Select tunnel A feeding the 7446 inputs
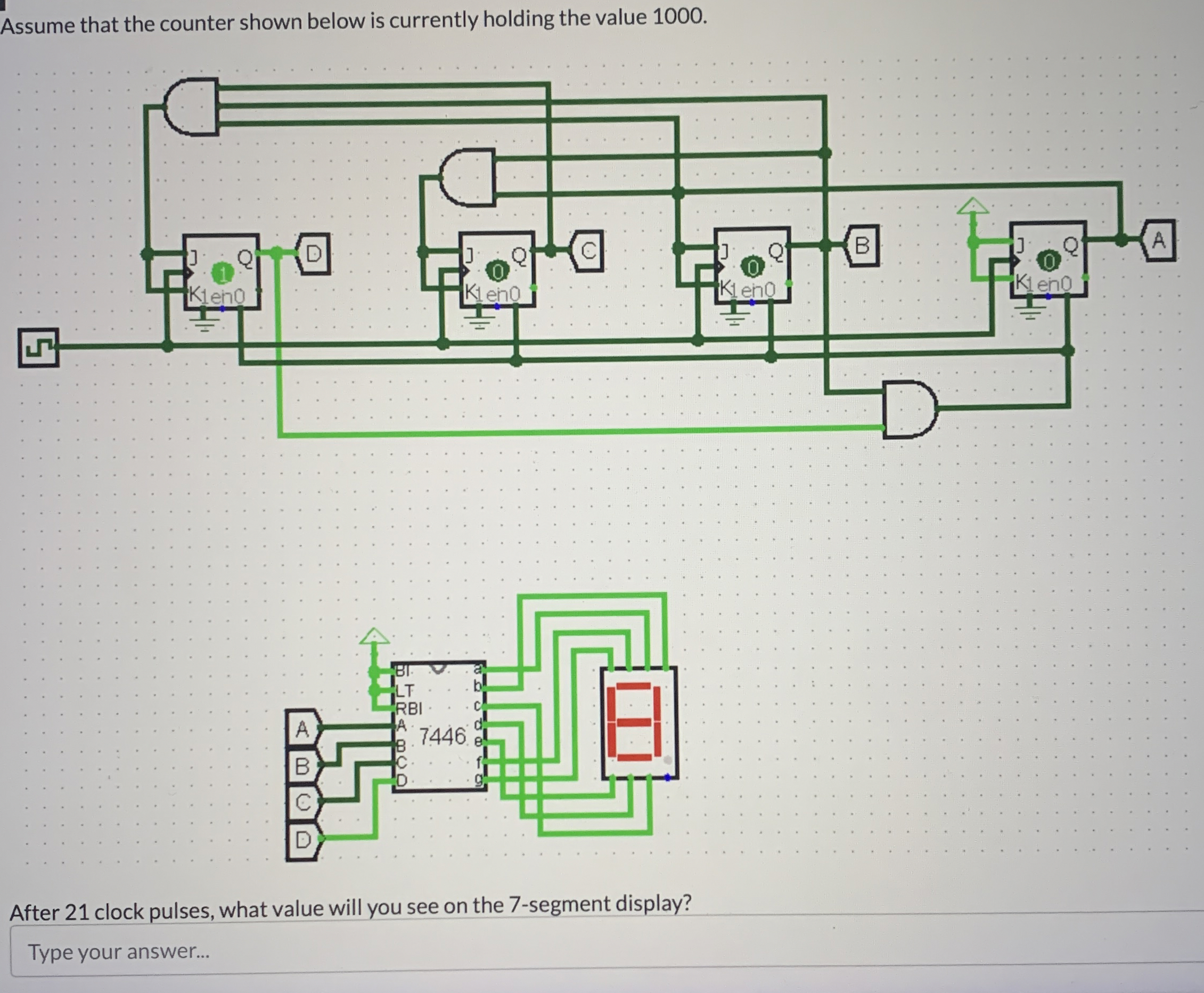This screenshot has height=993, width=1204. pyautogui.click(x=302, y=729)
